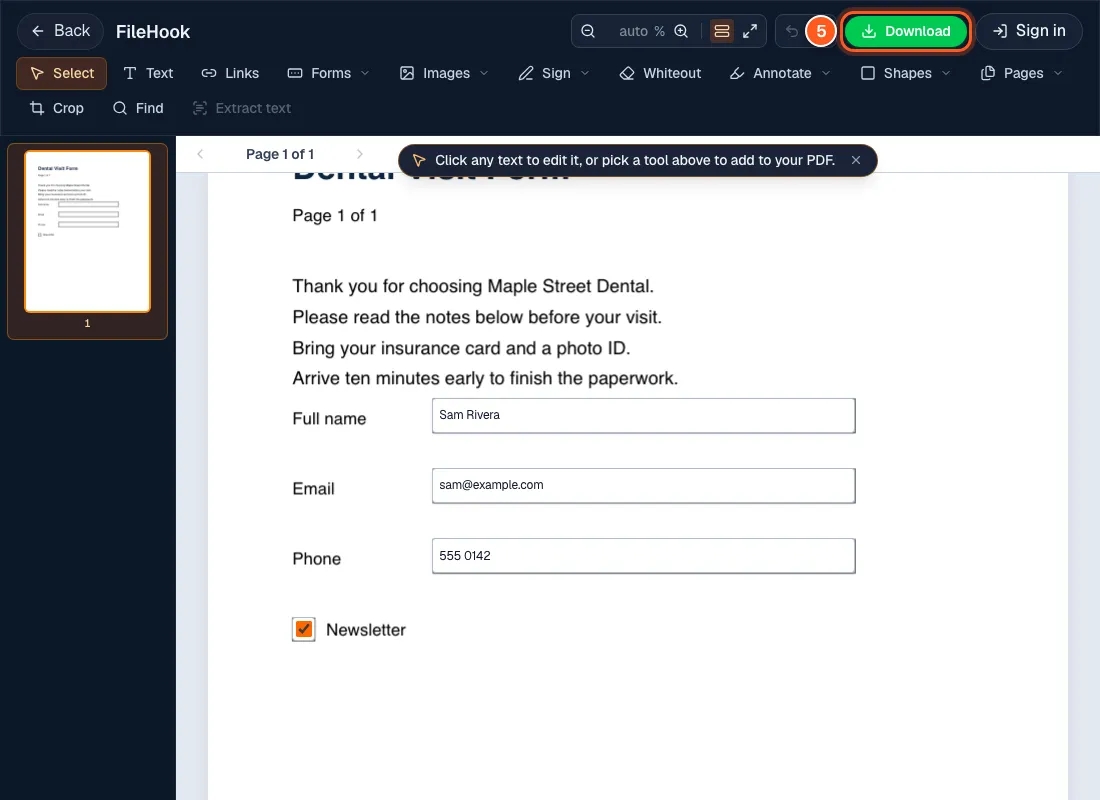This screenshot has height=800, width=1100.
Task: Dismiss the editing hint tooltip
Action: tap(856, 161)
